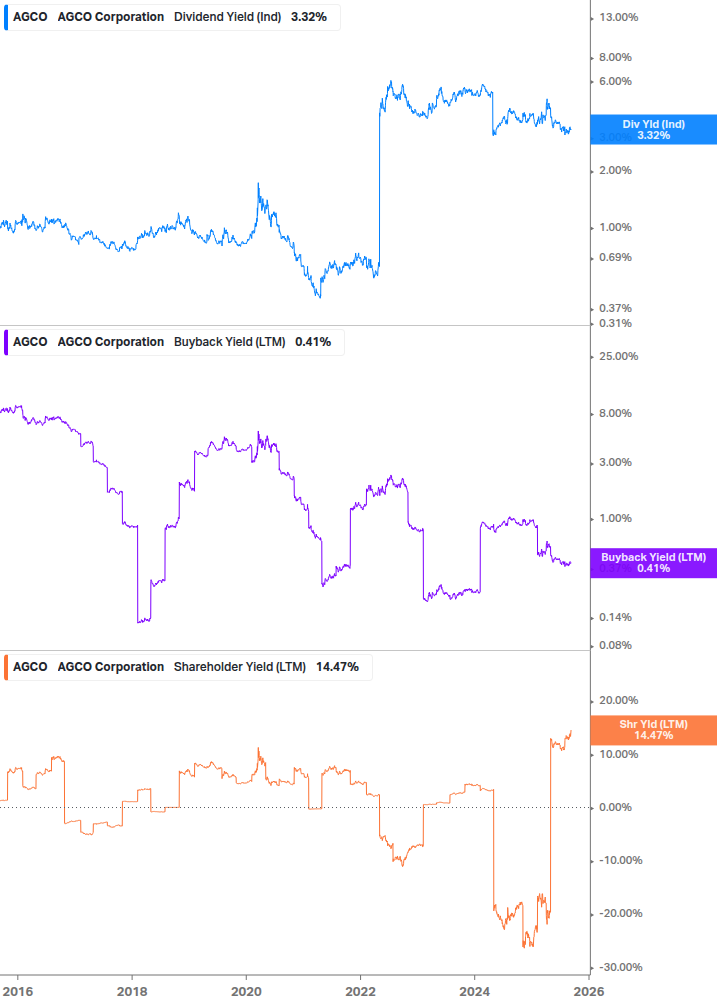
Task: Click the orange Shr Yld (LTM) 14.47% tag
Action: pos(653,730)
